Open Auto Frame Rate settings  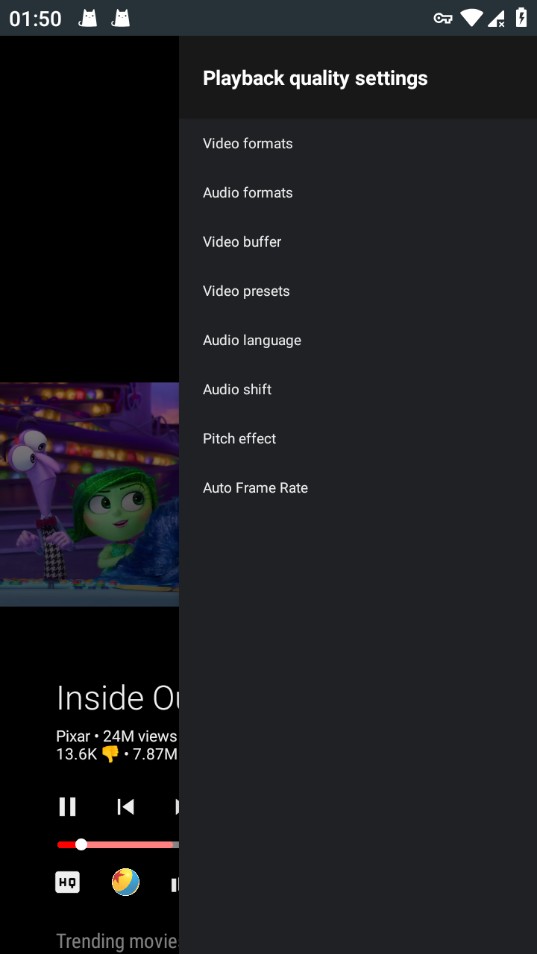click(x=358, y=488)
